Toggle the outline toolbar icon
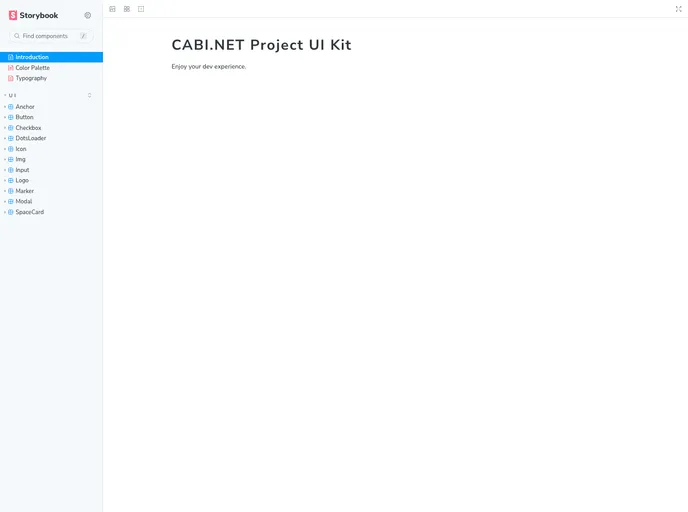Screen dimensions: 688x512 (141, 9)
